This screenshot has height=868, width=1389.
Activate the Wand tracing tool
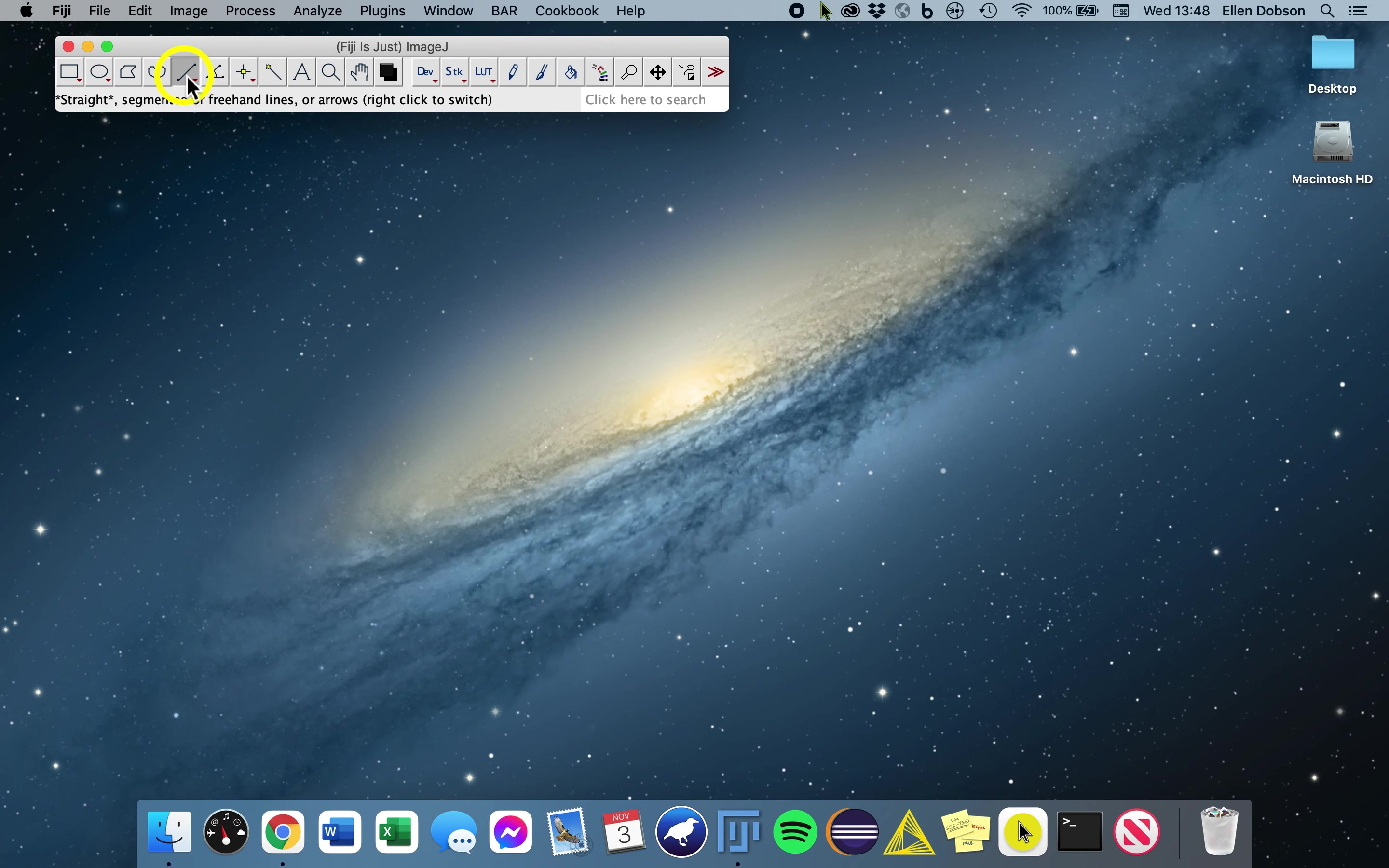coord(273,72)
